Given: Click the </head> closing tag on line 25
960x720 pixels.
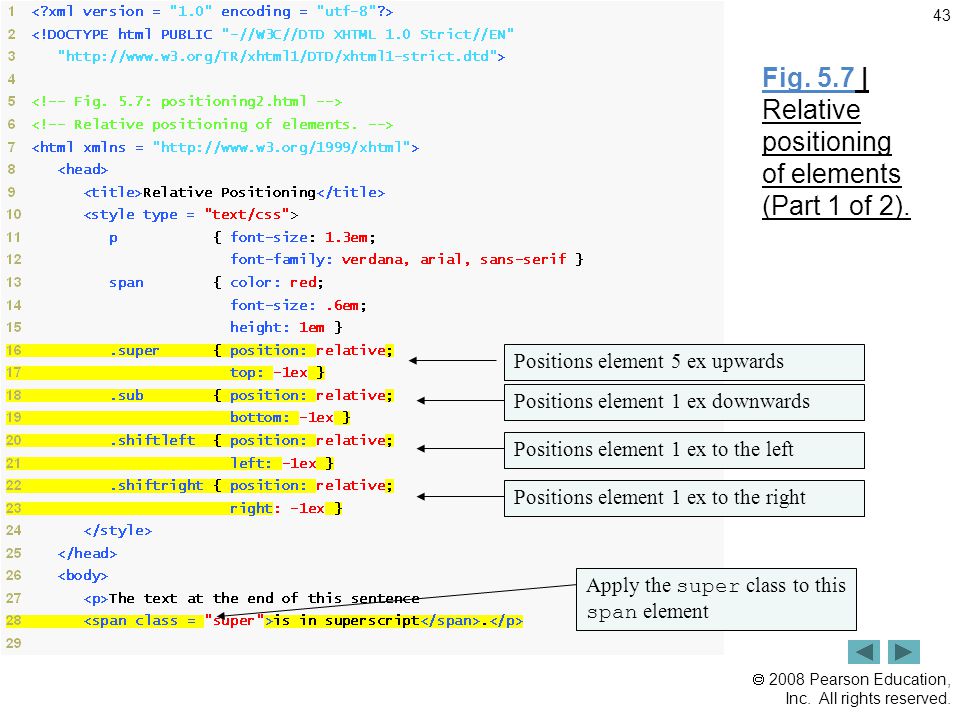Looking at the screenshot, I should (x=87, y=553).
